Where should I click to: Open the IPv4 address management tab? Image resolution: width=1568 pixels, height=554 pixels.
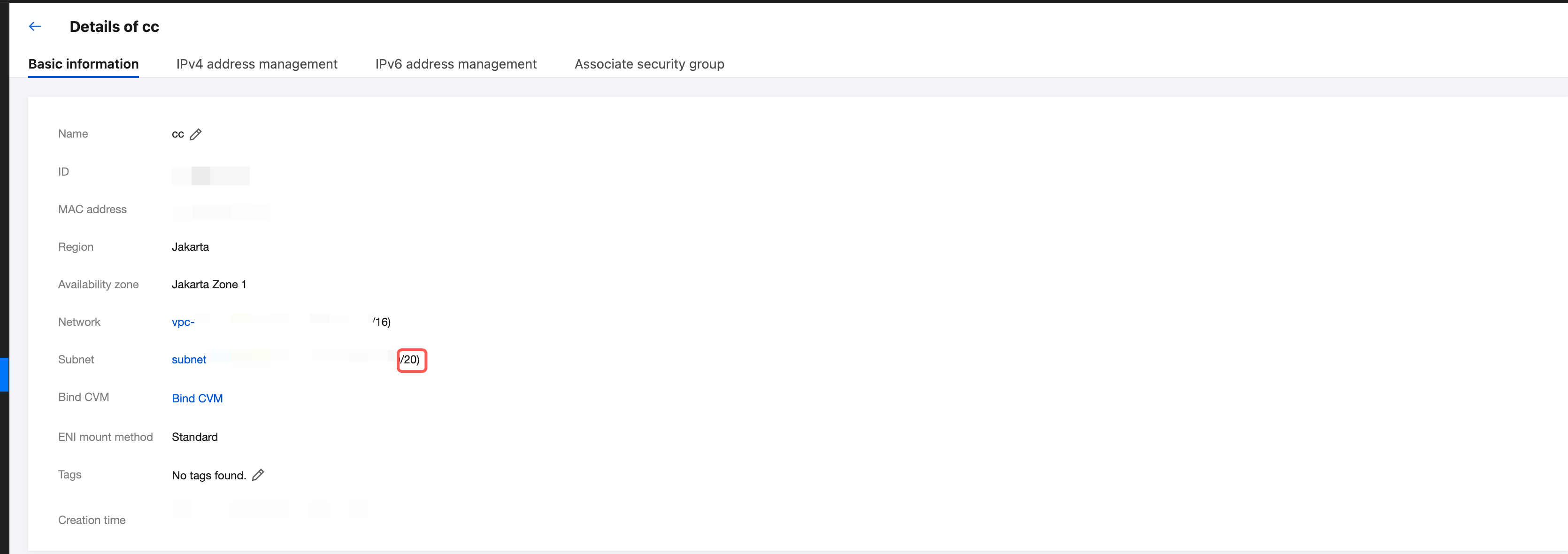[256, 64]
